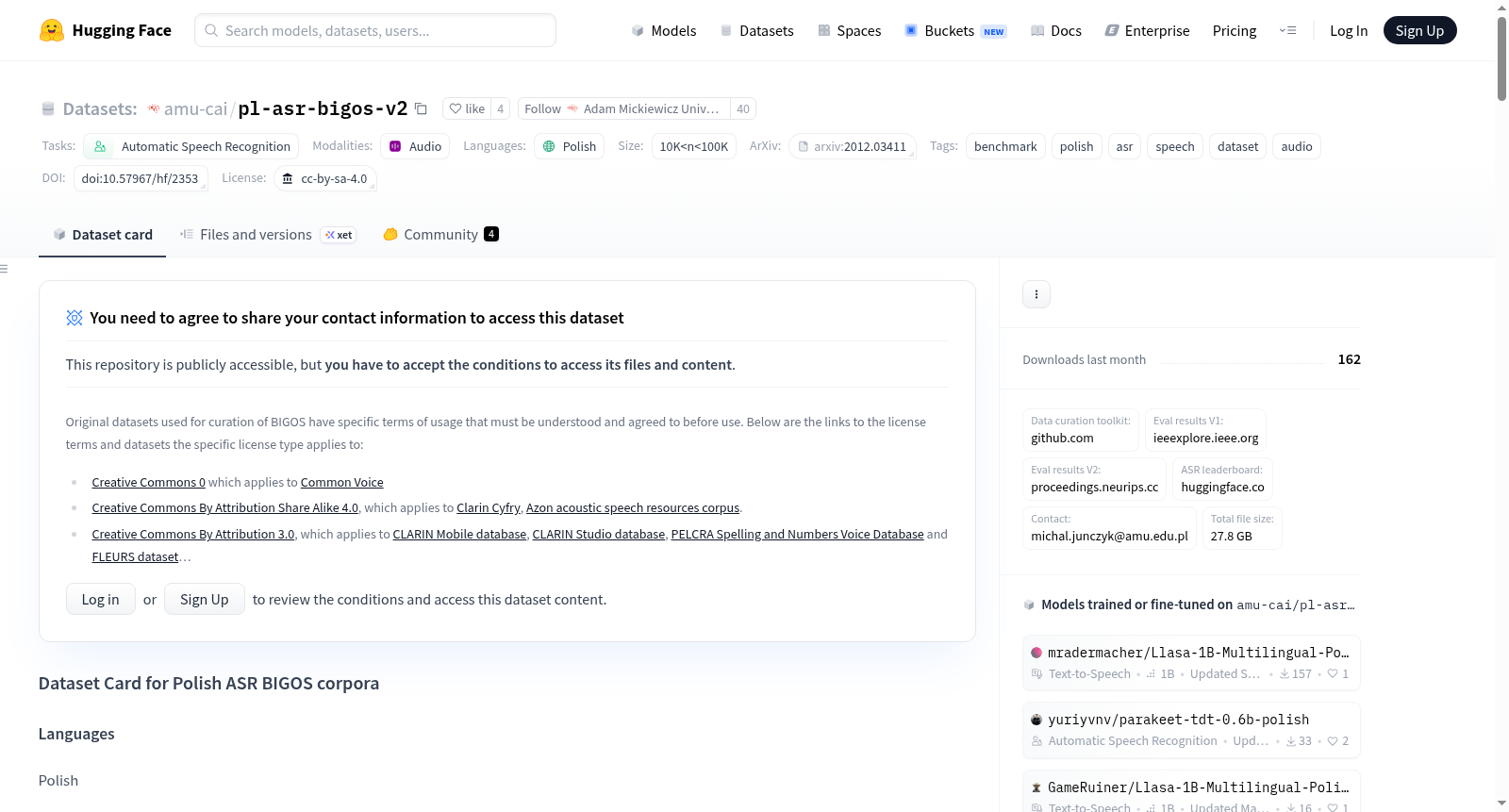Open Creative Commons By Attribution Share Alike 4.0 link
The height and width of the screenshot is (812, 1509).
tap(225, 507)
